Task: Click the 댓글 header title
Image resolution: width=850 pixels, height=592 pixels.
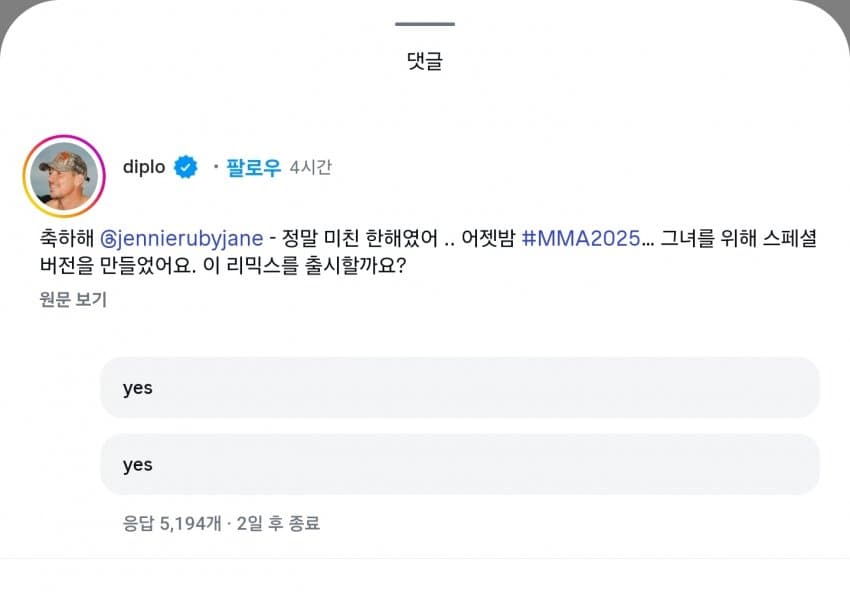Action: click(424, 60)
